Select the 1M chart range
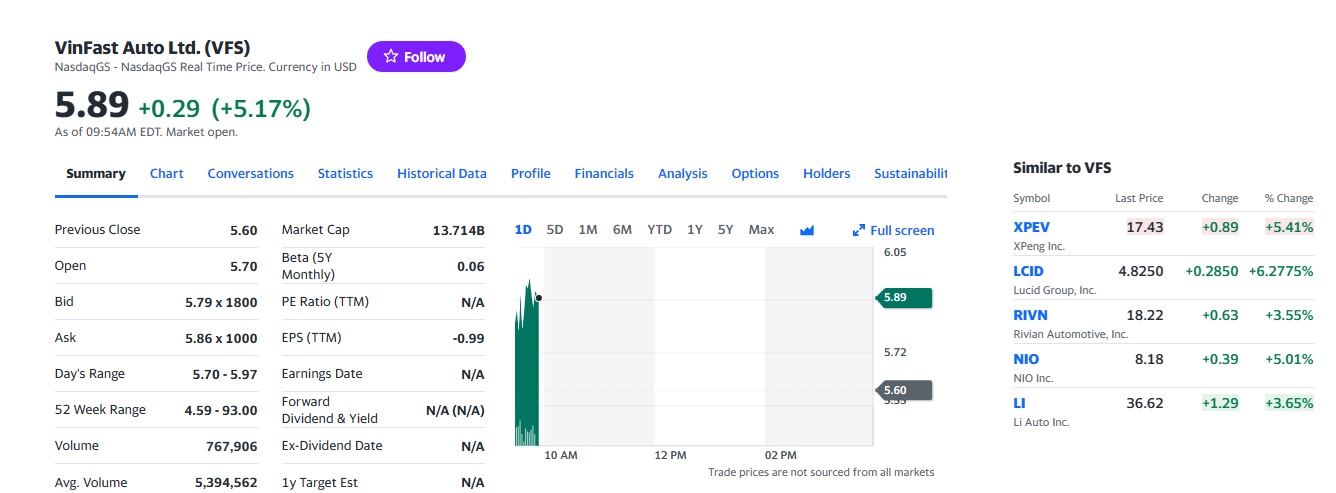The image size is (1336, 493). coord(588,230)
